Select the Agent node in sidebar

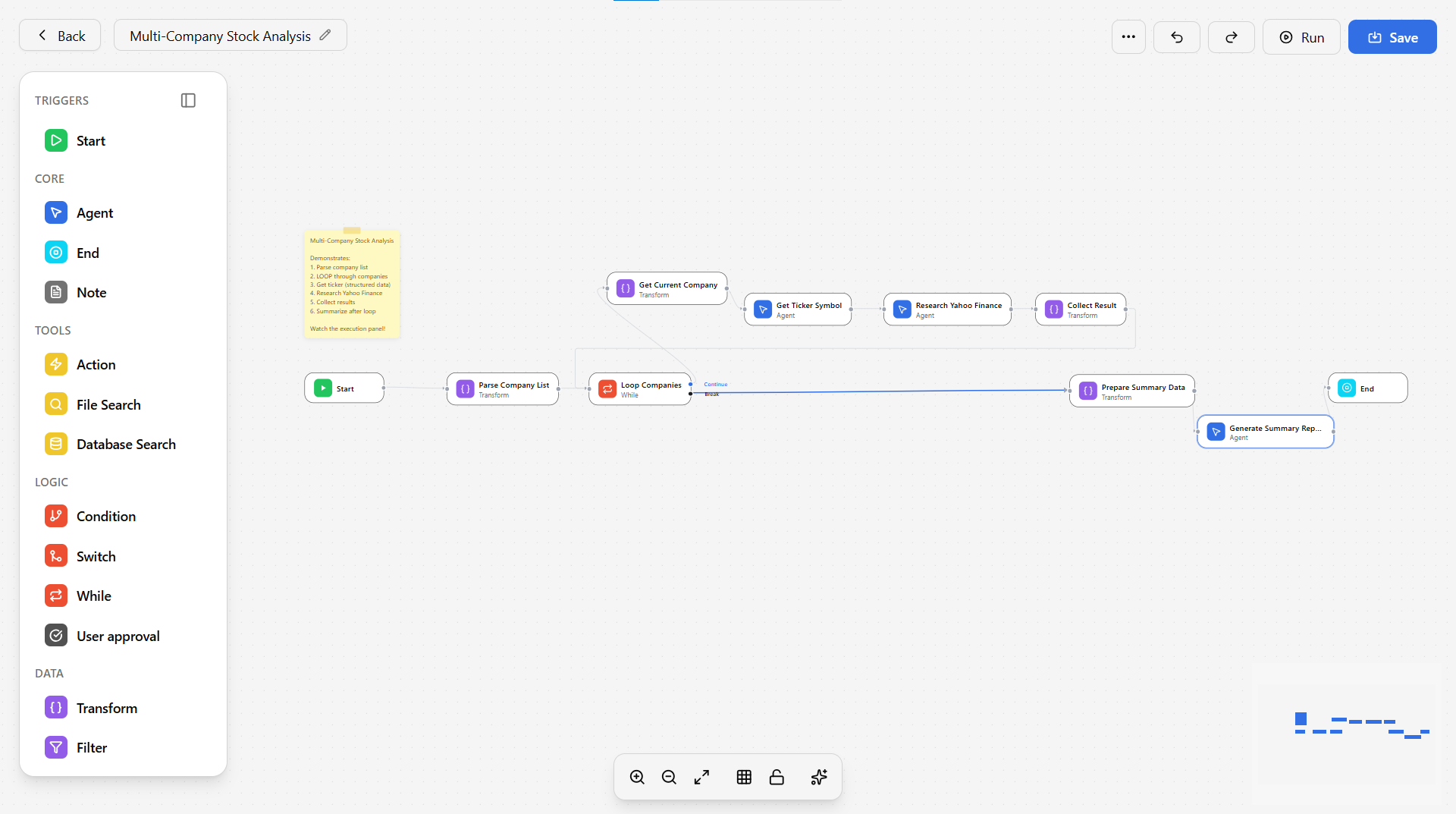[x=94, y=213]
